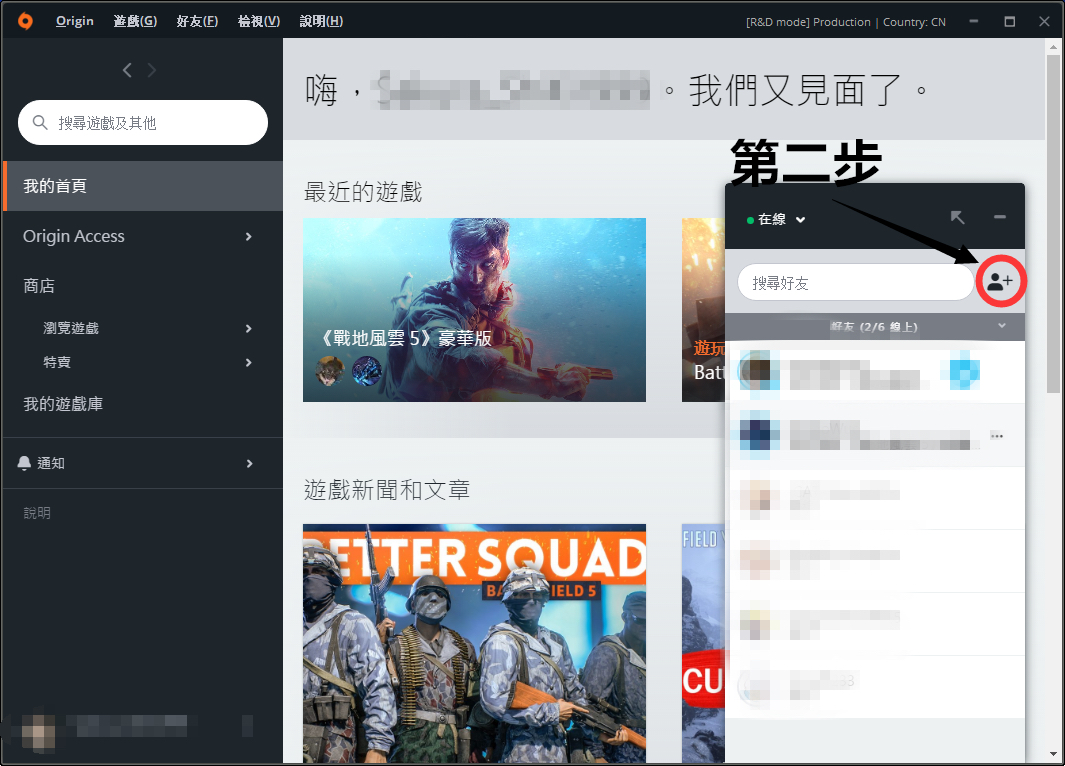1065x766 pixels.
Task: Select the second friend in the list
Action: (x=875, y=435)
